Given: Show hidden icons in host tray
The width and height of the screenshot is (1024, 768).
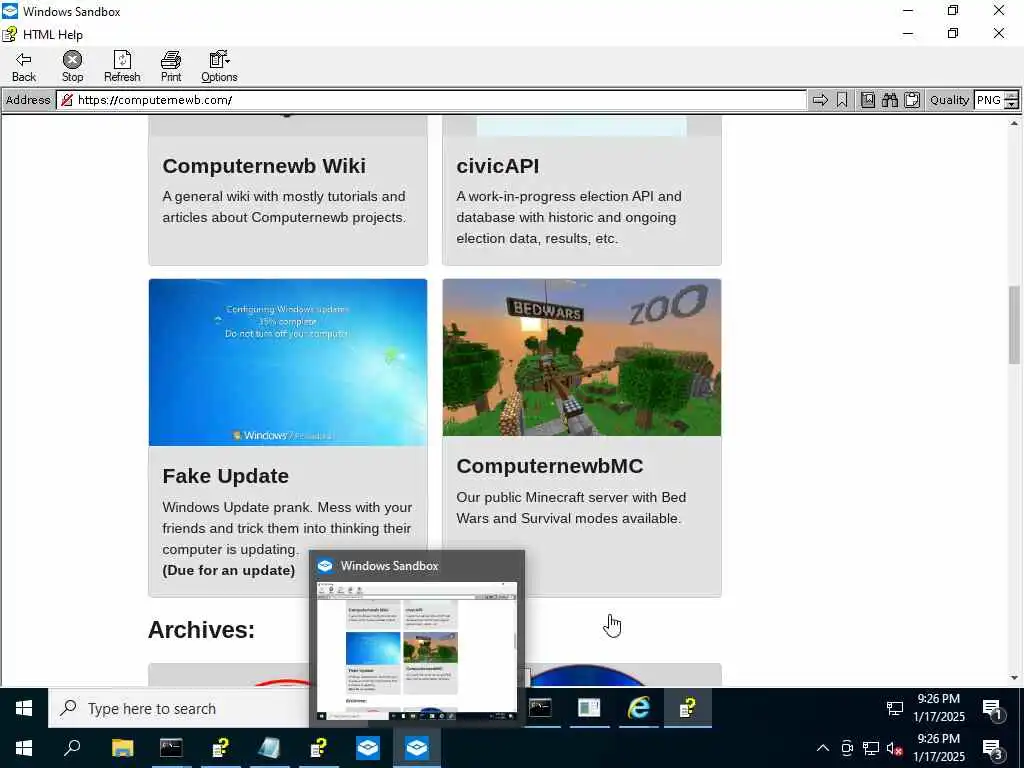Looking at the screenshot, I should tap(823, 748).
